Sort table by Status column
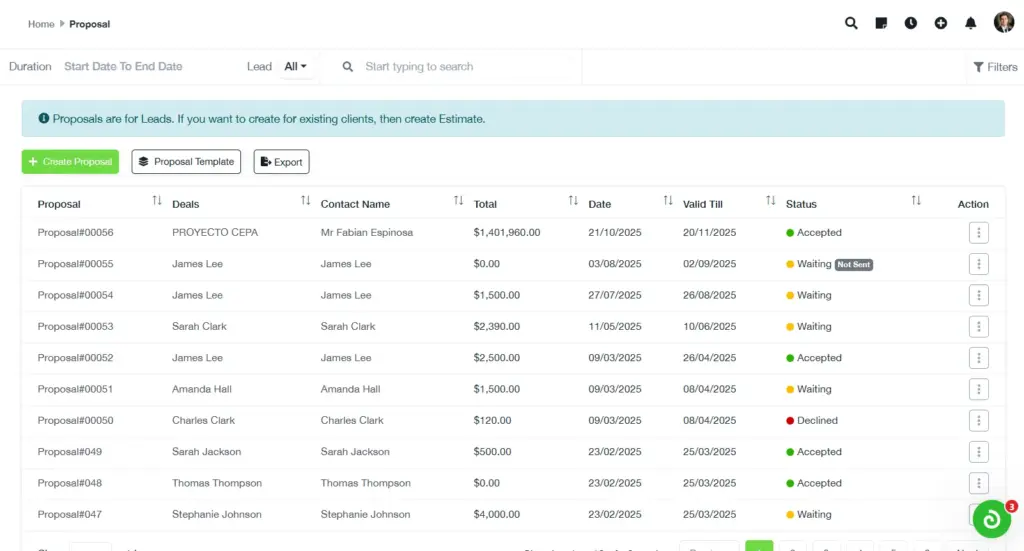 pyautogui.click(x=916, y=202)
